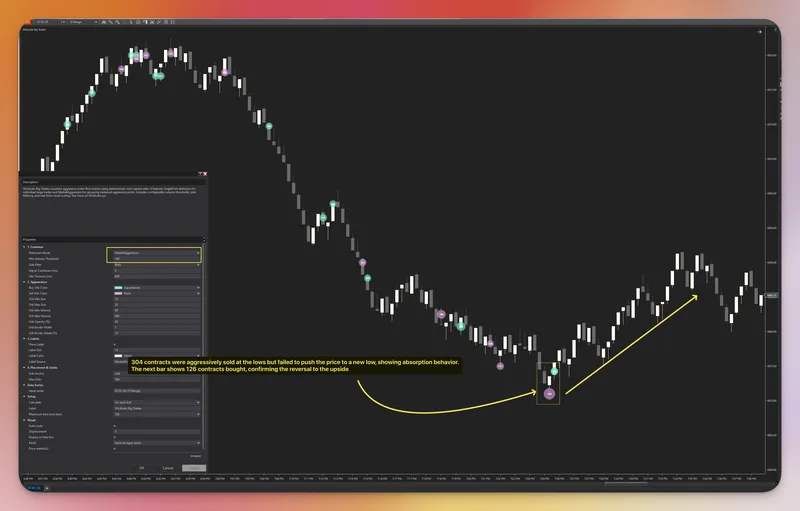This screenshot has width=800, height=511.
Task: Collapse the Setup section
Action: click(x=24, y=396)
